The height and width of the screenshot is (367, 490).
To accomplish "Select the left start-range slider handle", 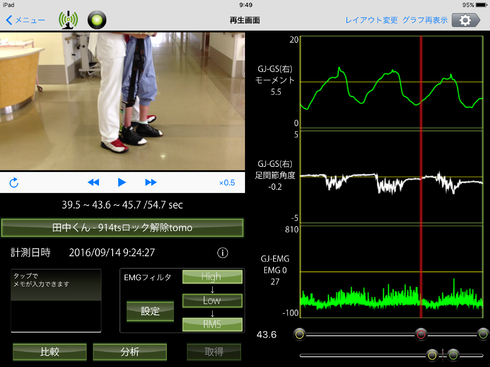I will tap(300, 334).
